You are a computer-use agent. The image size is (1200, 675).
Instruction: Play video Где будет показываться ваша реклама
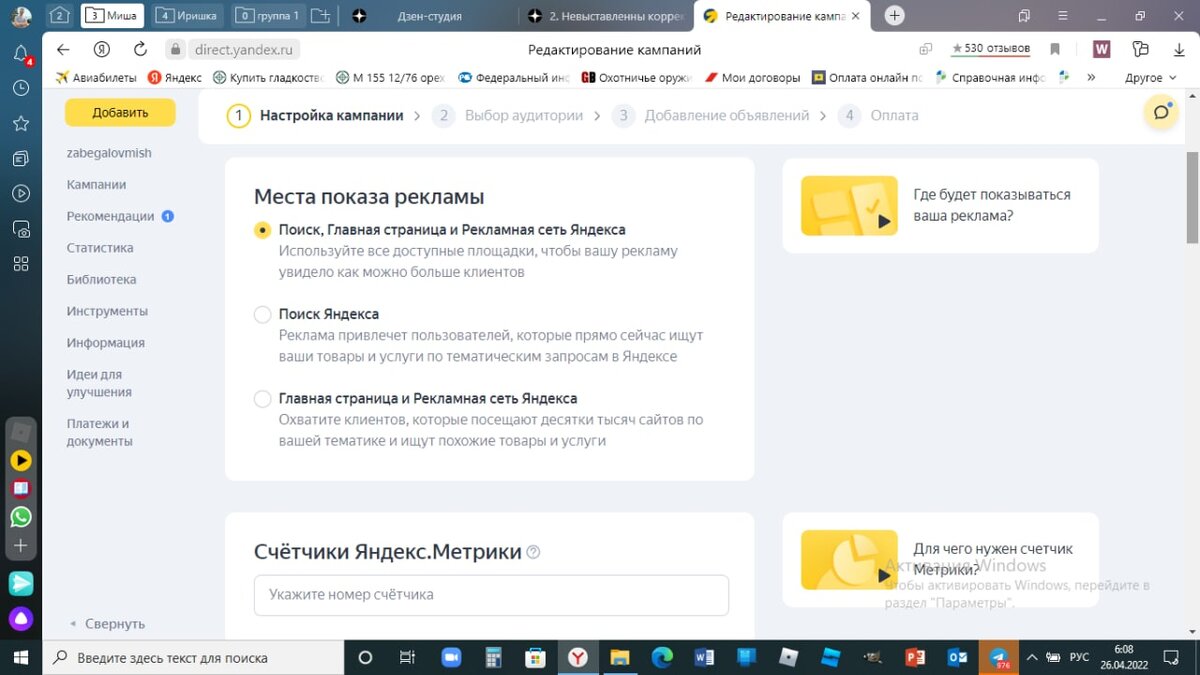tap(849, 204)
